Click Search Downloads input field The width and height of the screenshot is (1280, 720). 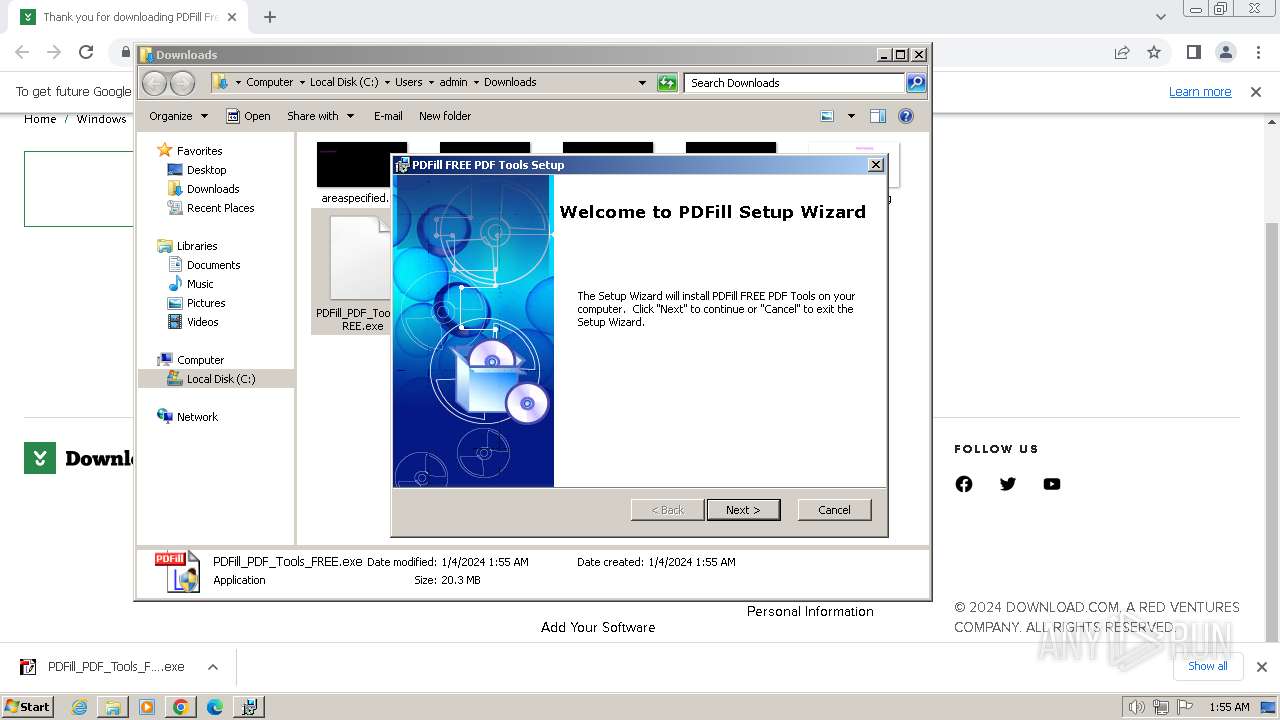coord(795,83)
